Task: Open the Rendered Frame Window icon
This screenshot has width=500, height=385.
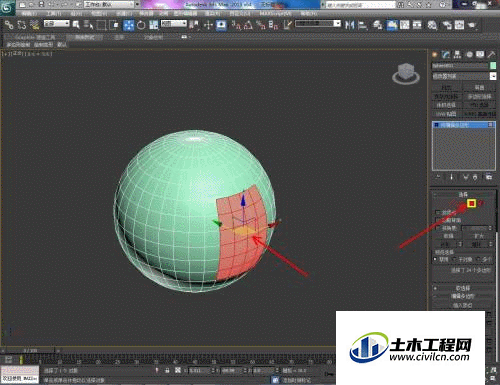Action: pyautogui.click(x=459, y=25)
